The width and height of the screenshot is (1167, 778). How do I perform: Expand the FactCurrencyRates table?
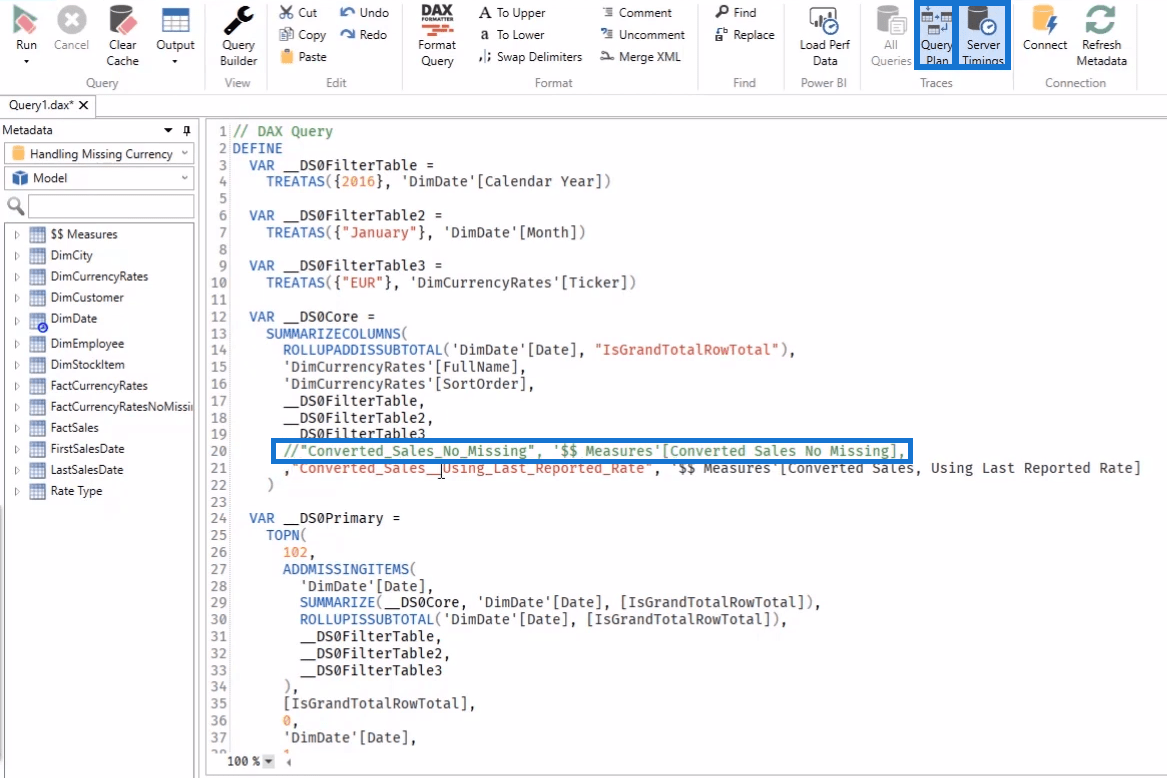[16, 386]
